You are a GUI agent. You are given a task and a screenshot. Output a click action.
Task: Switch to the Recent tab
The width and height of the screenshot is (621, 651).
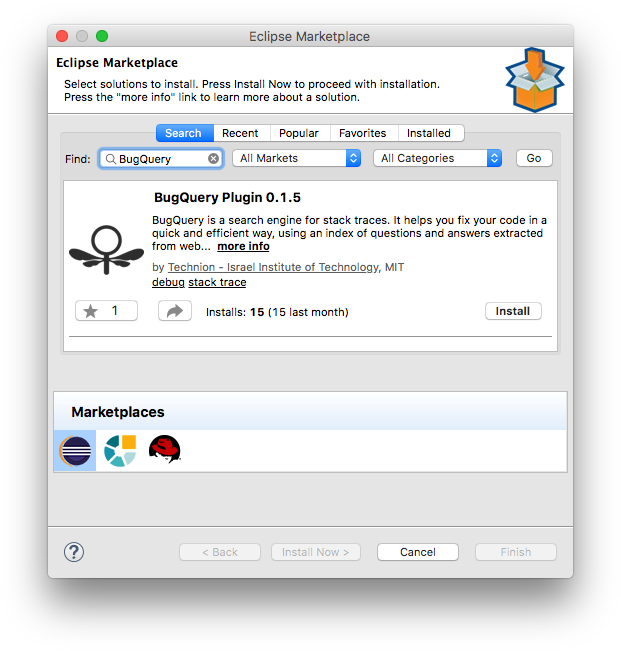[x=240, y=133]
